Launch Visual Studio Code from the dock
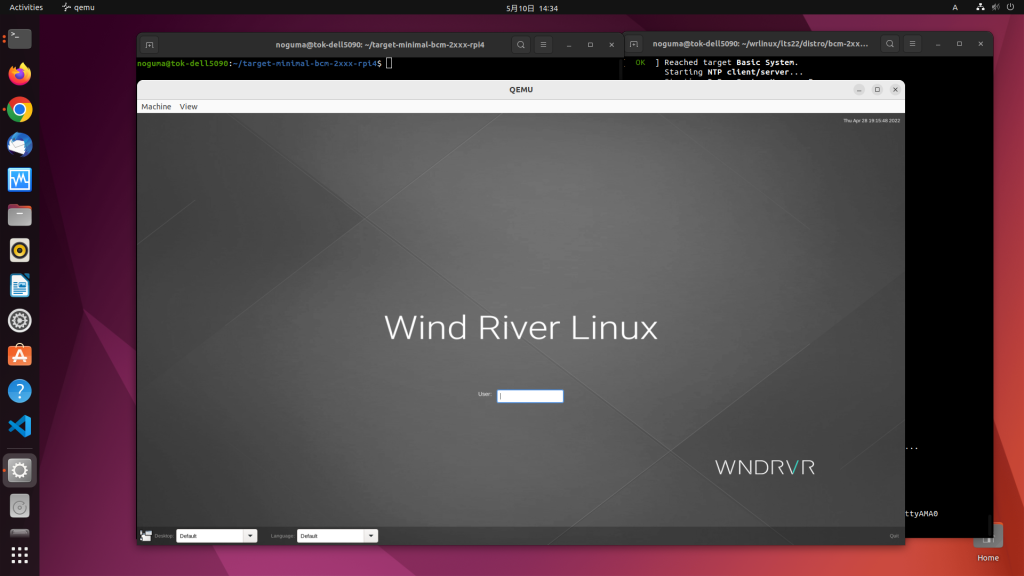 tap(20, 426)
